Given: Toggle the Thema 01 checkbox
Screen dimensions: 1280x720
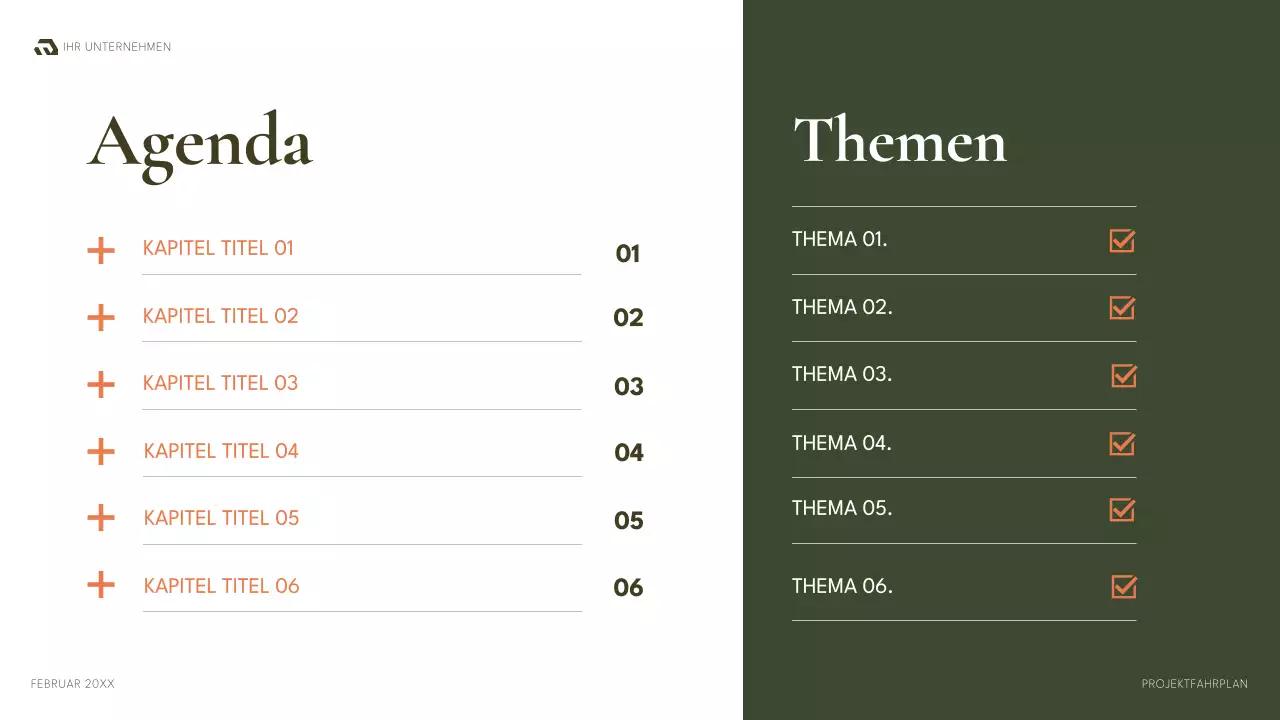Looking at the screenshot, I should [1122, 241].
